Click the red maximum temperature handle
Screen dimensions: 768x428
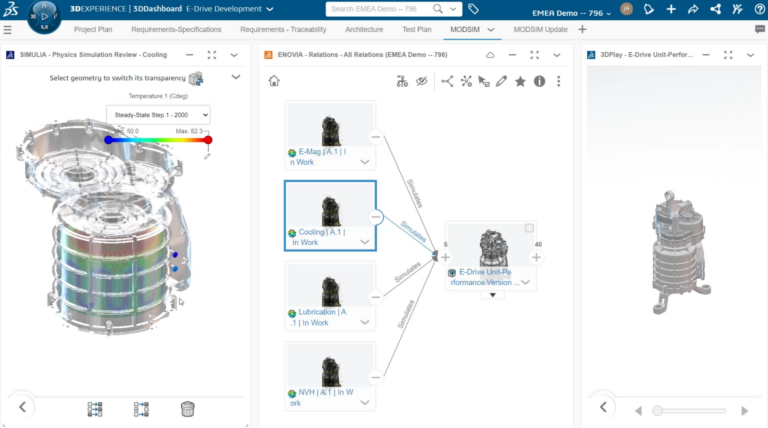coord(208,140)
